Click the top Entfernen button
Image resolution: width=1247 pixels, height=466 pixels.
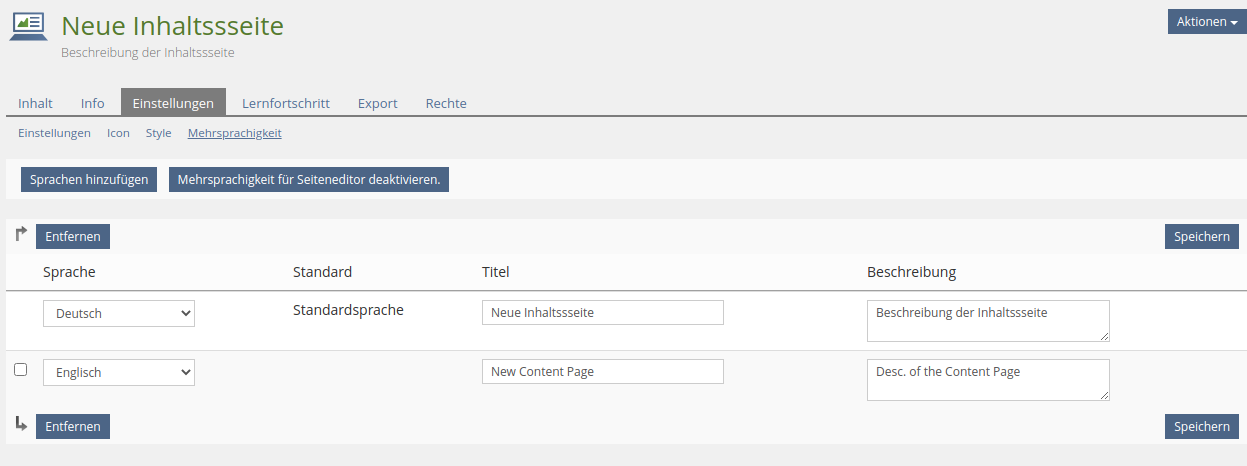73,237
